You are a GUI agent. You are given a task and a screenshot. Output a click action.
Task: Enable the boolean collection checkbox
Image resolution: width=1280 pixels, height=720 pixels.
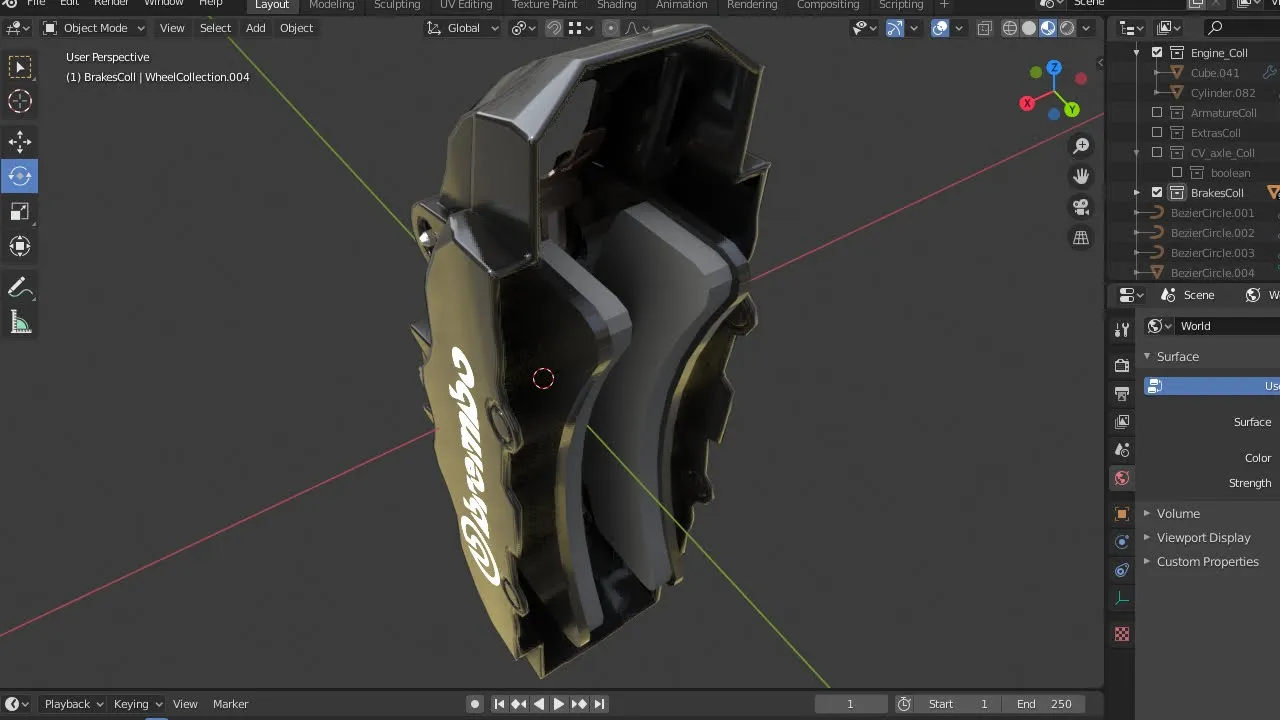pos(1177,173)
